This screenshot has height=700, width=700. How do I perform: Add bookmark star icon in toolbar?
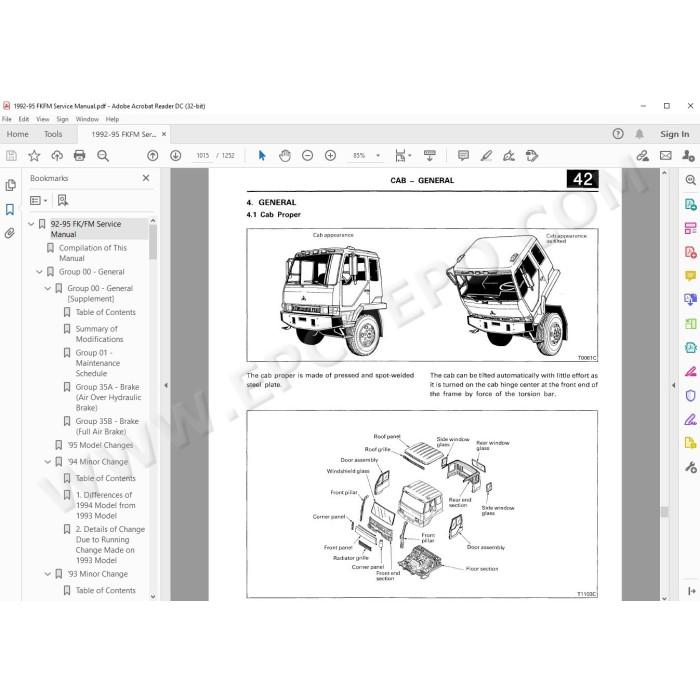pos(34,156)
